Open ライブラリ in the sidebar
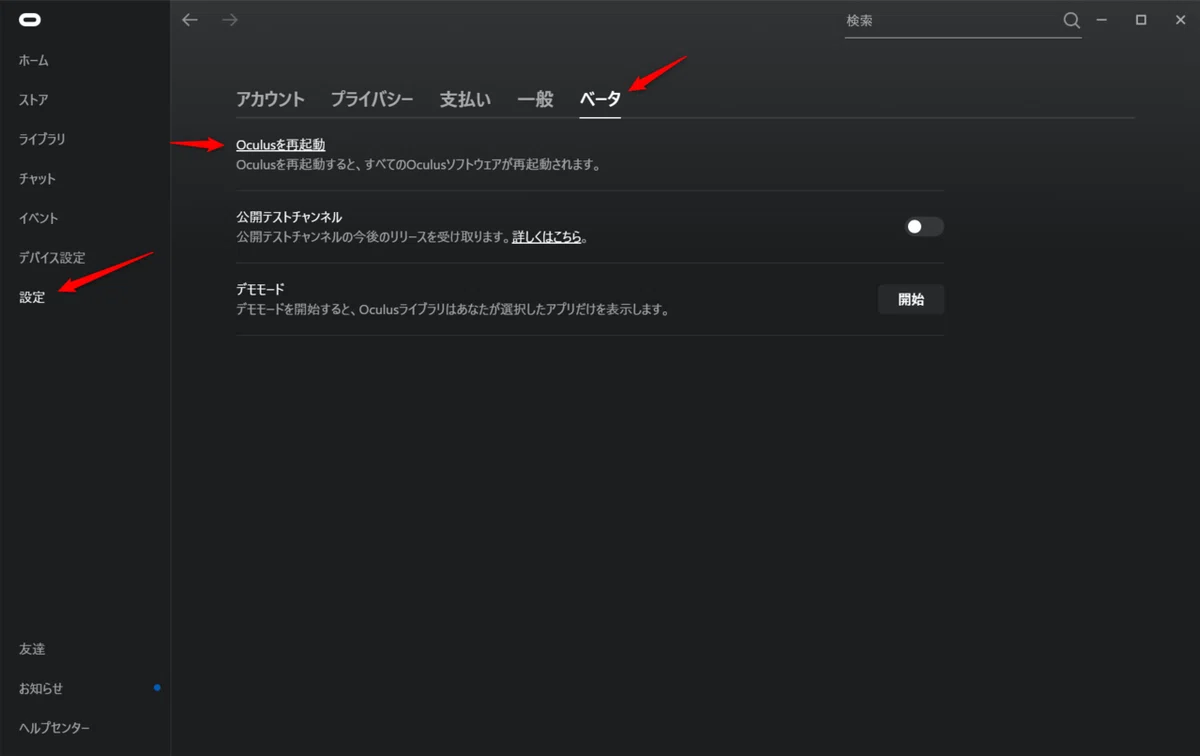The width and height of the screenshot is (1200, 756). tap(42, 139)
